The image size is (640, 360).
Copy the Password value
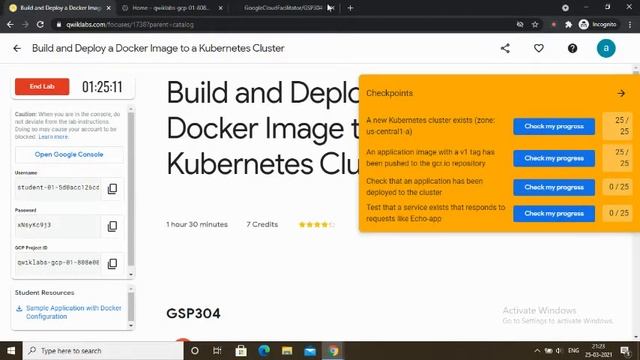click(x=112, y=226)
